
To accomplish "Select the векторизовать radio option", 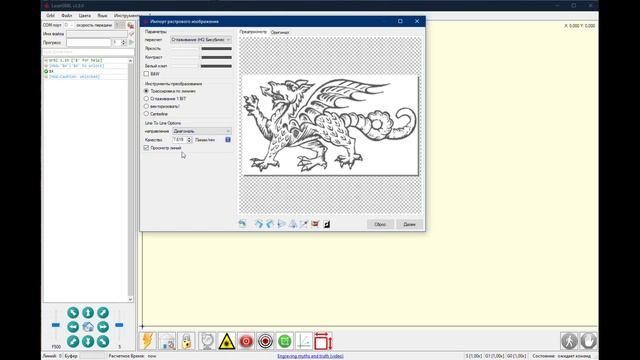I will (x=146, y=106).
